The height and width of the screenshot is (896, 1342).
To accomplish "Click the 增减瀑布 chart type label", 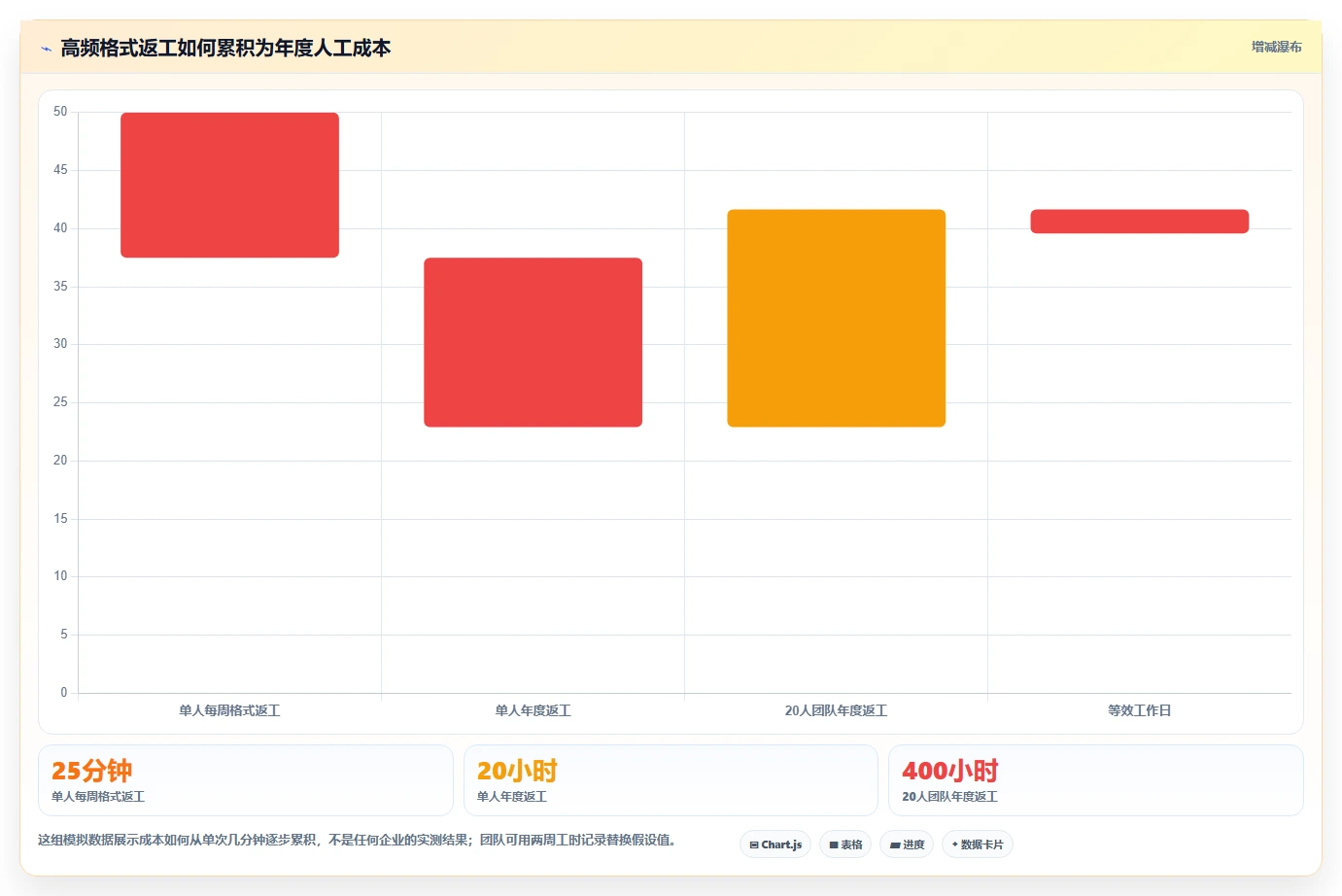I will [1276, 47].
